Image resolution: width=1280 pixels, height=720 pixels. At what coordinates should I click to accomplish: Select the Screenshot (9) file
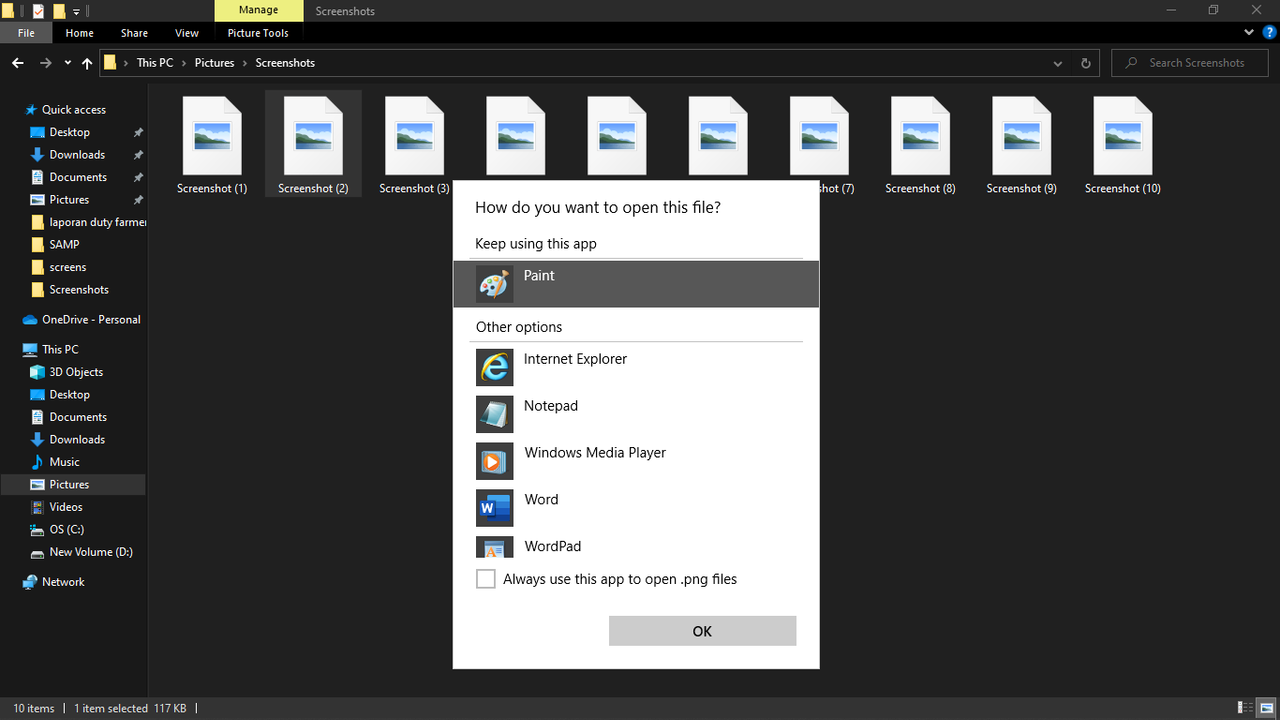[x=1021, y=144]
